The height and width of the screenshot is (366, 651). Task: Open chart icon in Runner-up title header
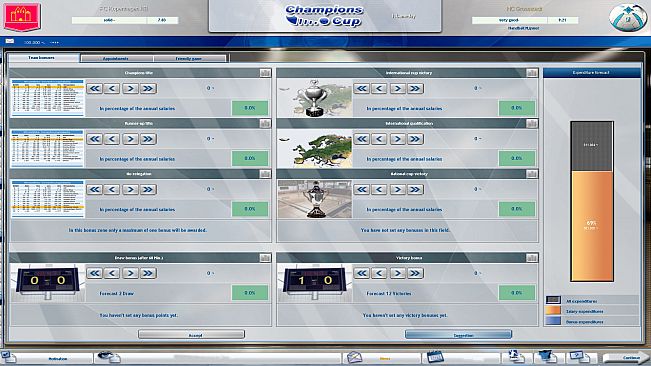[265, 124]
